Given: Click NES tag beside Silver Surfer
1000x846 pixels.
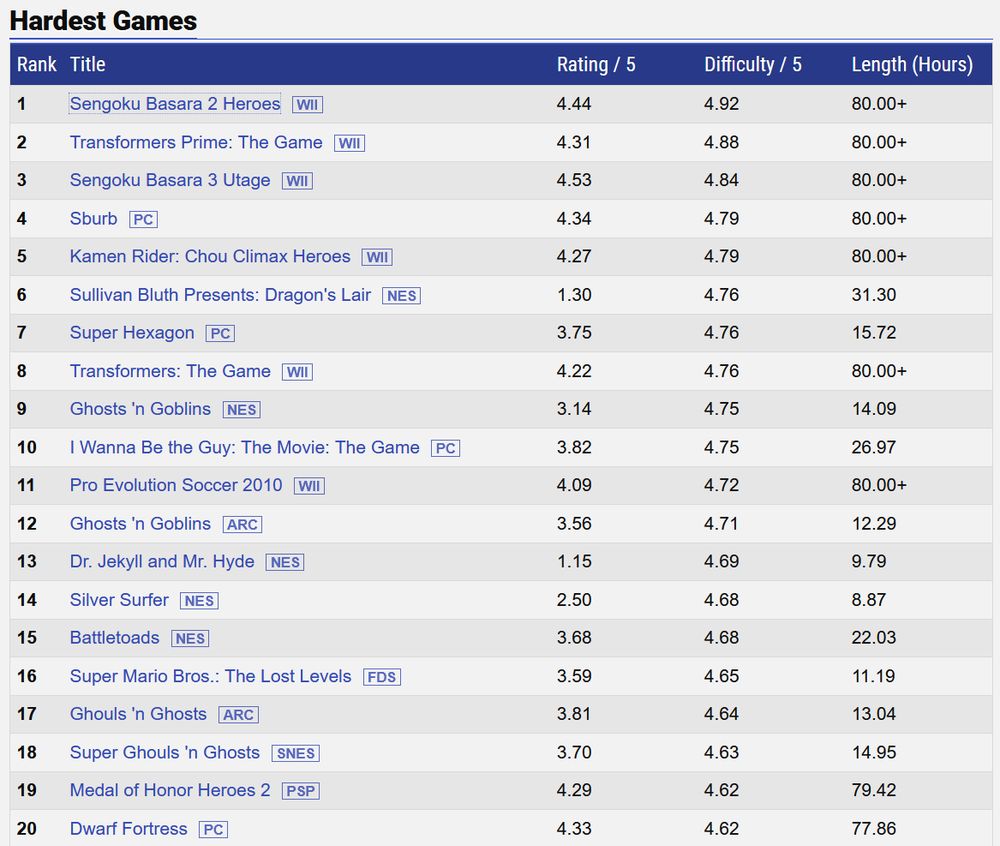Looking at the screenshot, I should 200,601.
